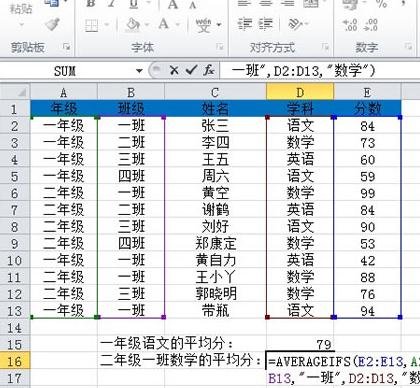Click the 学科 header cell

300,109
